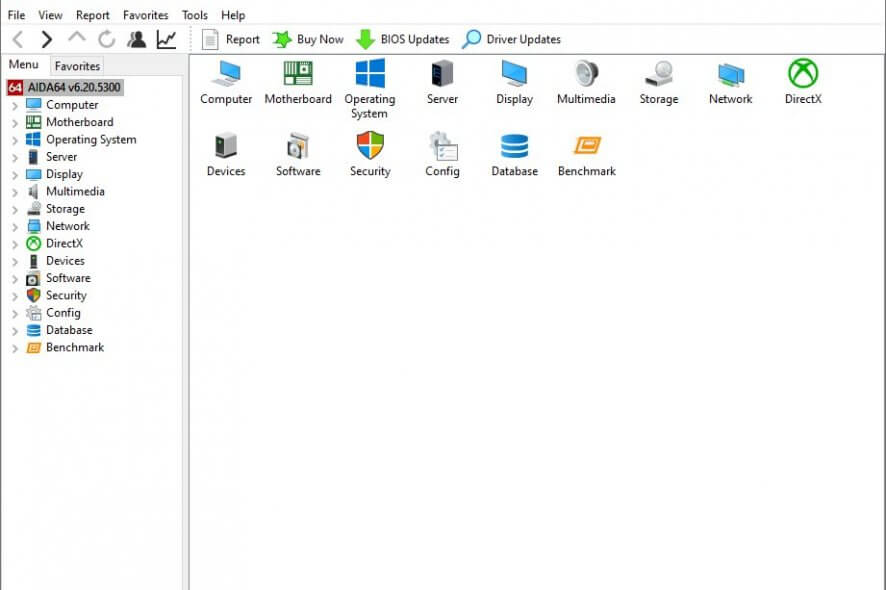Viewport: 886px width, 590px height.
Task: Expand the DirectX tree node
Action: pyautogui.click(x=15, y=245)
